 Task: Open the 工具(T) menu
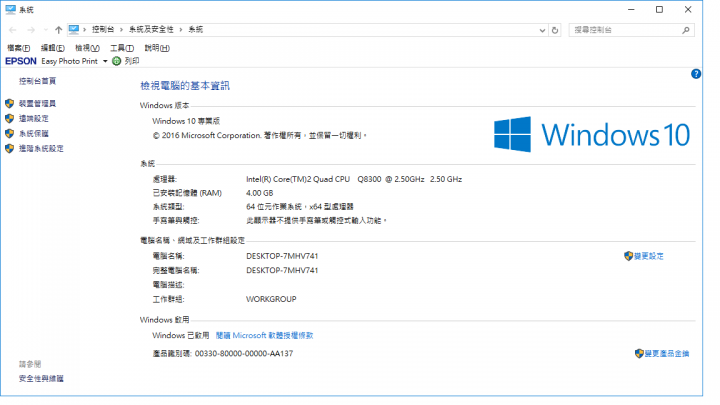point(122,48)
